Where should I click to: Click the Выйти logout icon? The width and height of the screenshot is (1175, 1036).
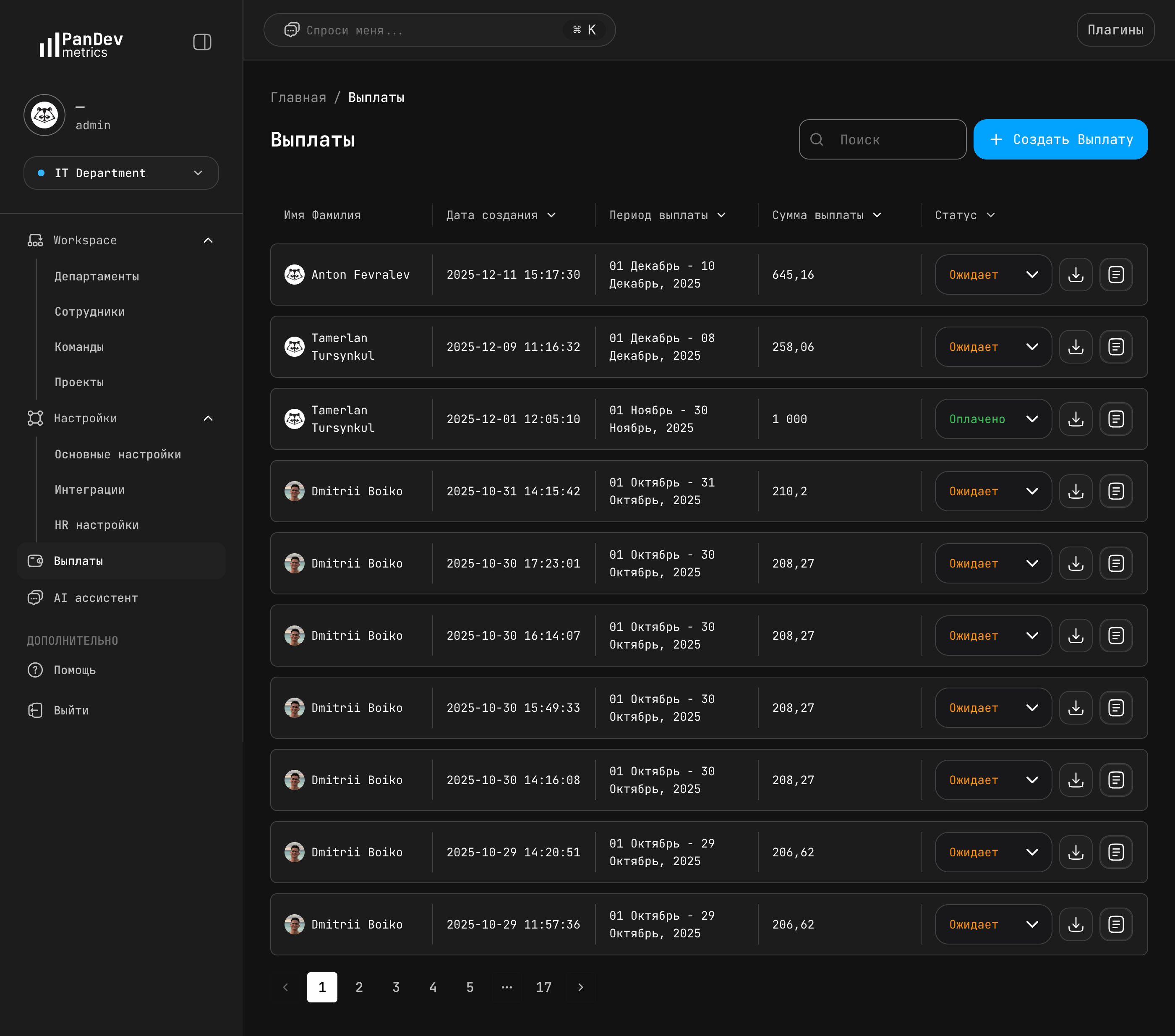point(34,710)
